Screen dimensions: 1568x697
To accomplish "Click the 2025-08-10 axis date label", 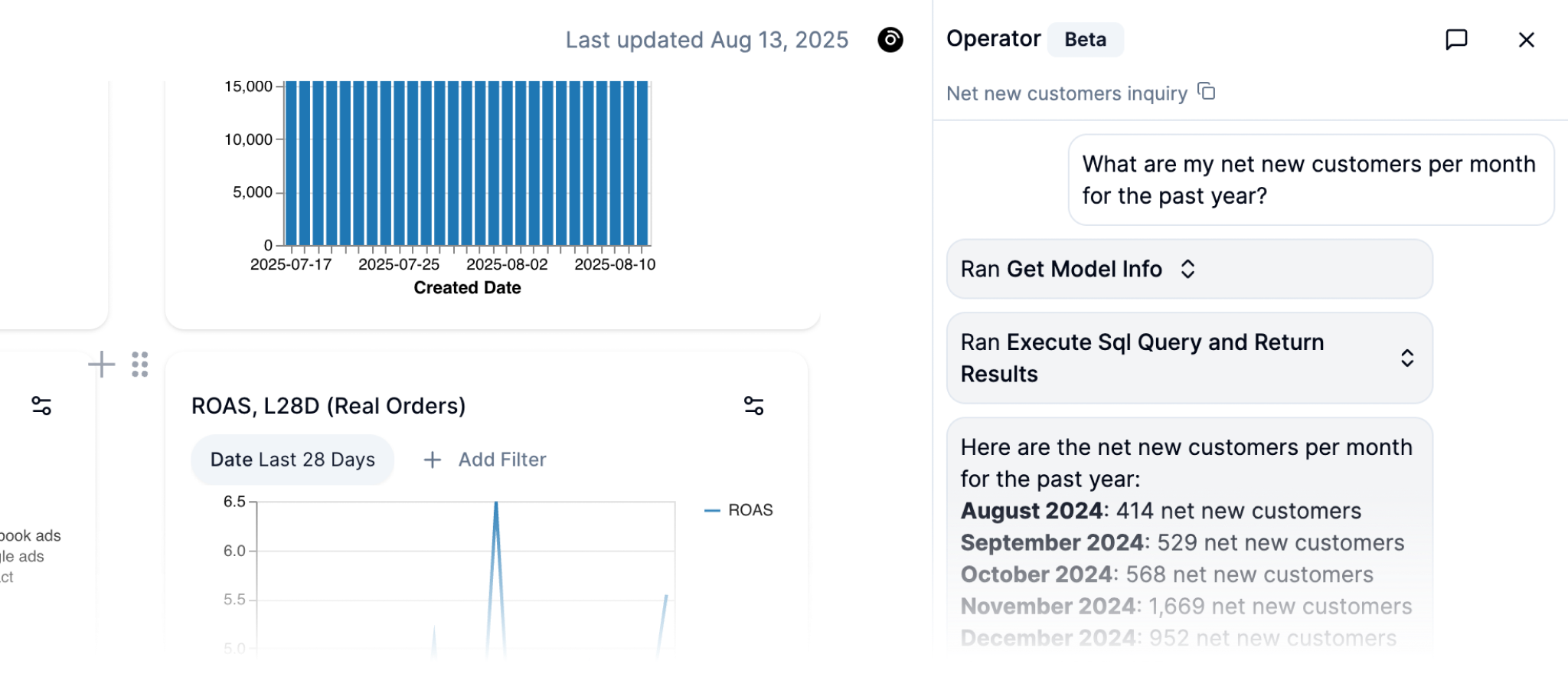I will 615,264.
